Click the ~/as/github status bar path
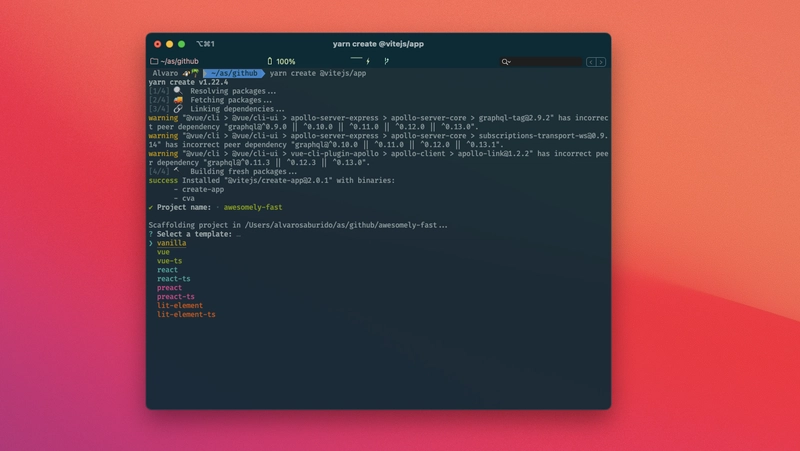Image resolution: width=800 pixels, height=451 pixels. pyautogui.click(x=179, y=61)
